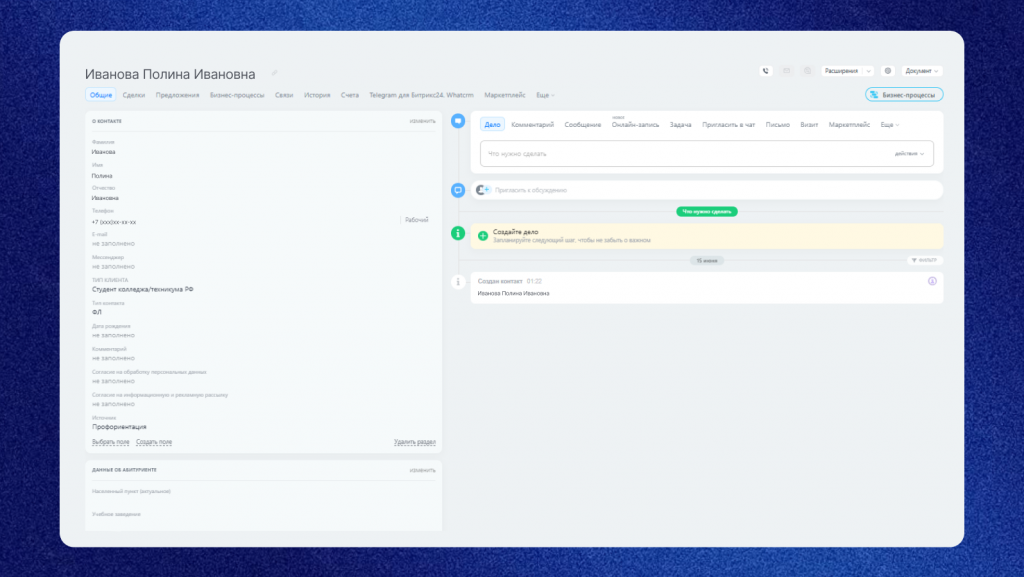Screen dimensions: 1024x577
Task: Select the Комментарий tab in timeline
Action: click(x=532, y=125)
